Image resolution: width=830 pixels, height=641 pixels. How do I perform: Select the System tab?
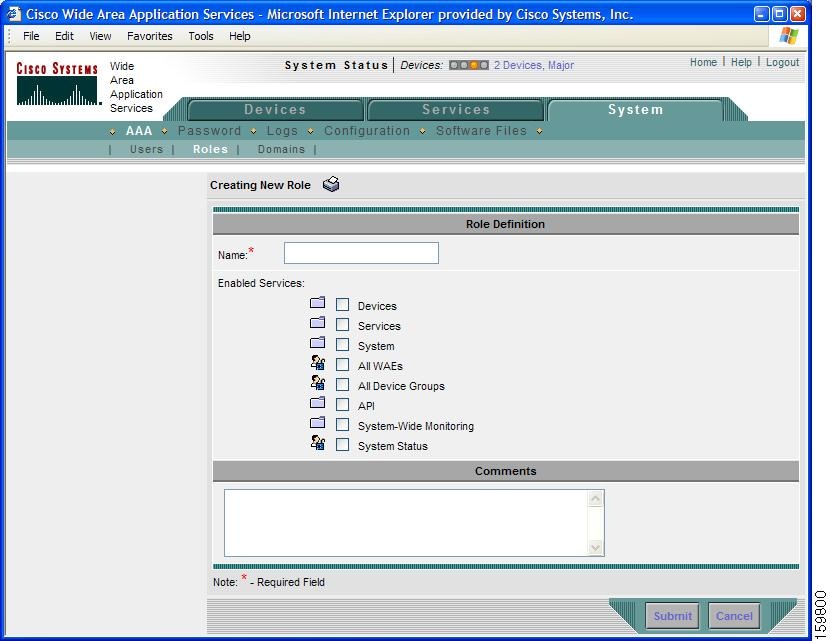point(635,110)
